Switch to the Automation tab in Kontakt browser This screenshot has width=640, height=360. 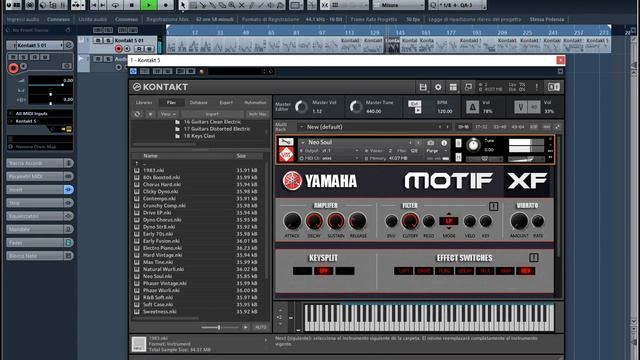click(255, 102)
